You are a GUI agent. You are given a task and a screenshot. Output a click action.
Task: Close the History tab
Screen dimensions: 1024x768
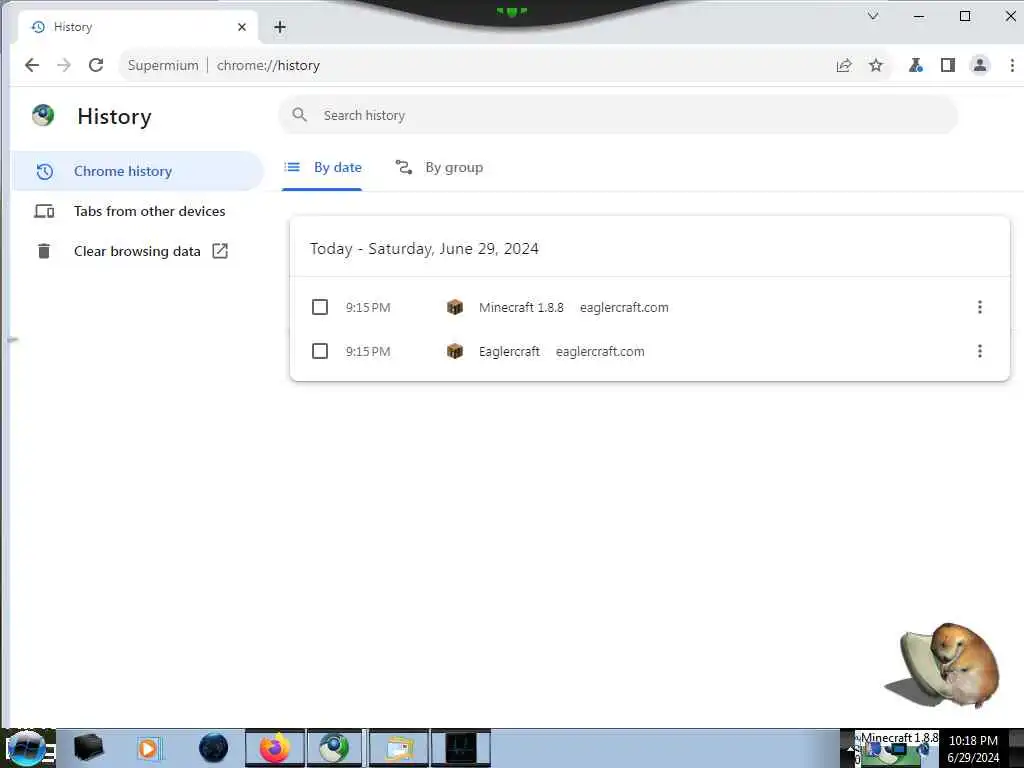242,27
